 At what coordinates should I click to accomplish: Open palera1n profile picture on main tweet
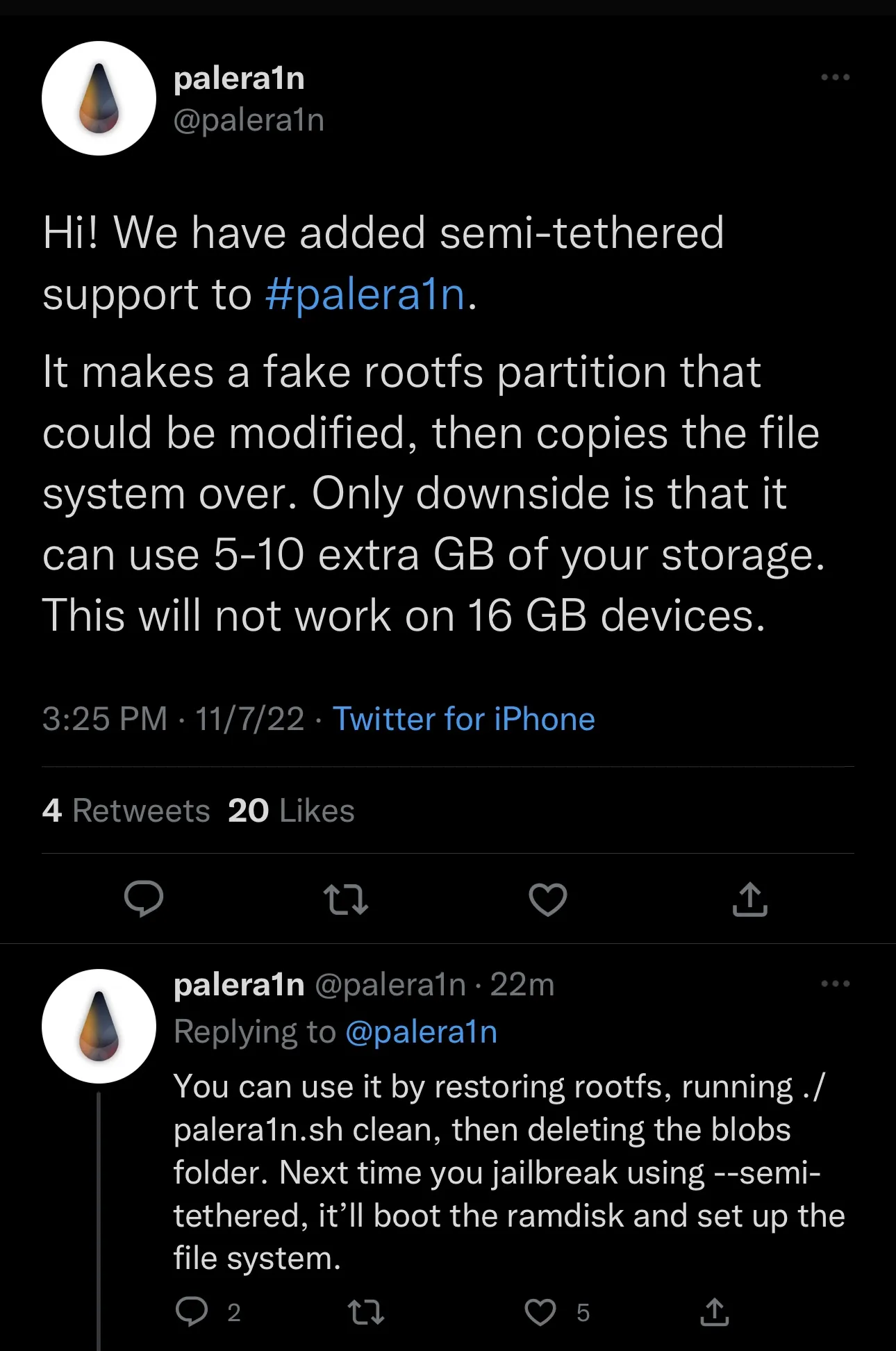pos(99,98)
